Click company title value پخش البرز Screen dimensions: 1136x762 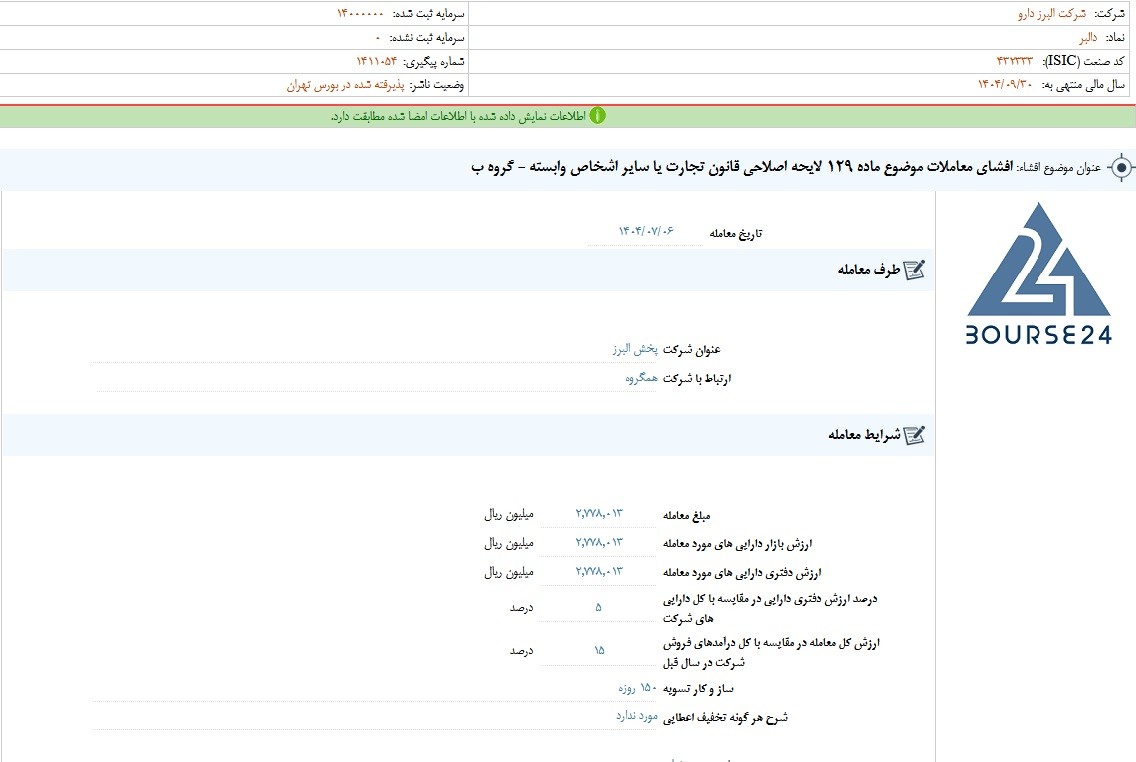[635, 349]
